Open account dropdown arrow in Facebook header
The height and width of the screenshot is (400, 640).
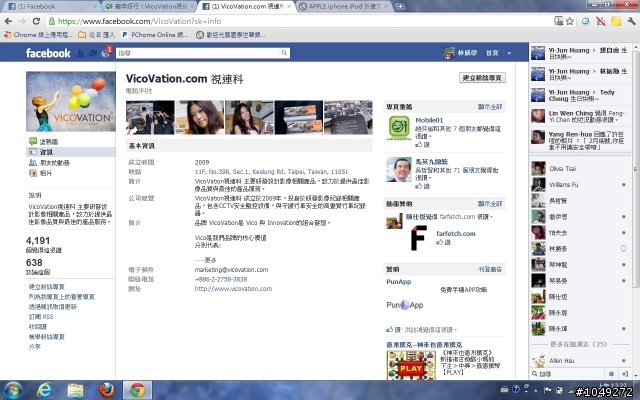[x=509, y=53]
